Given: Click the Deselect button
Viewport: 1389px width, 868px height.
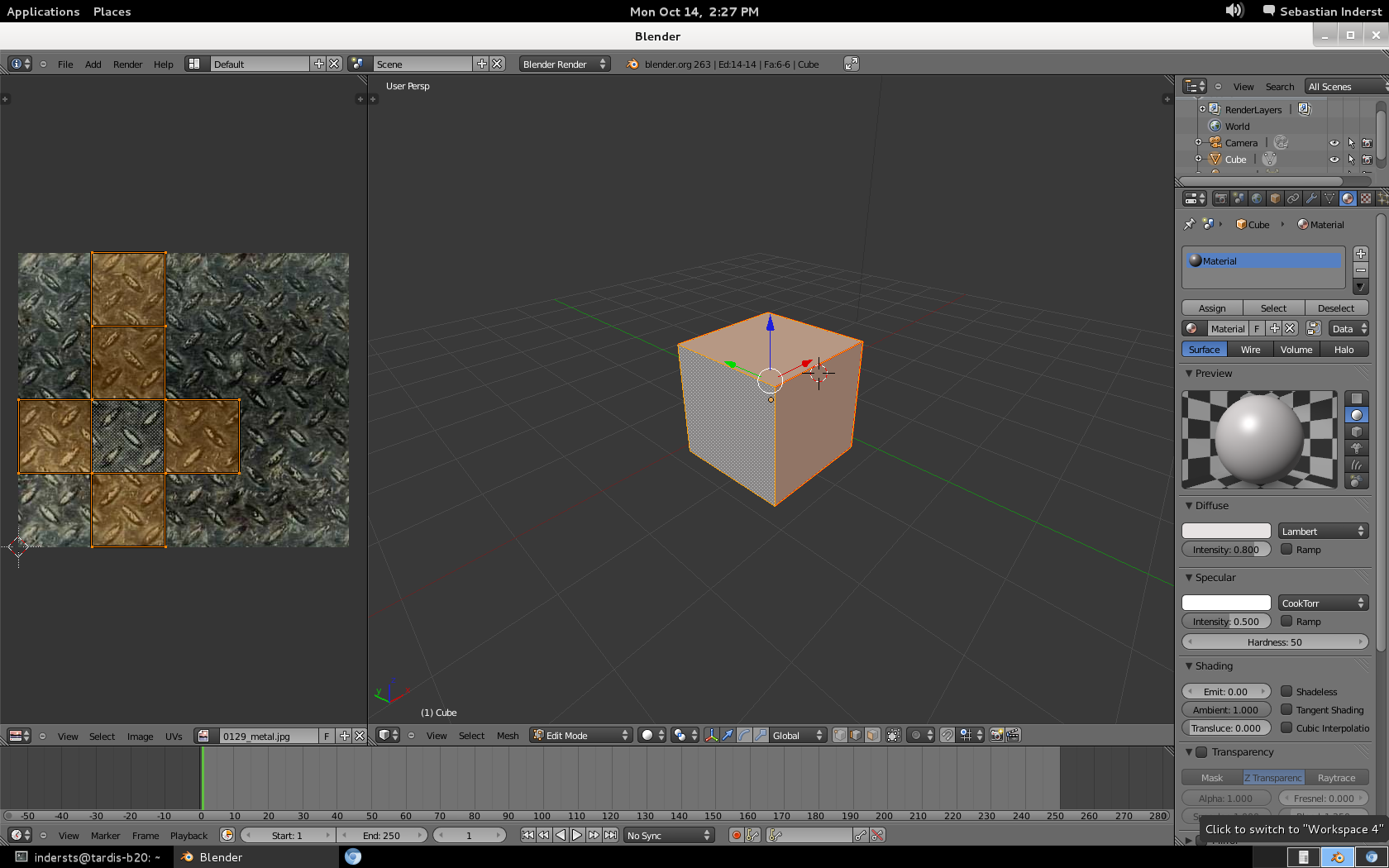Looking at the screenshot, I should click(1336, 308).
